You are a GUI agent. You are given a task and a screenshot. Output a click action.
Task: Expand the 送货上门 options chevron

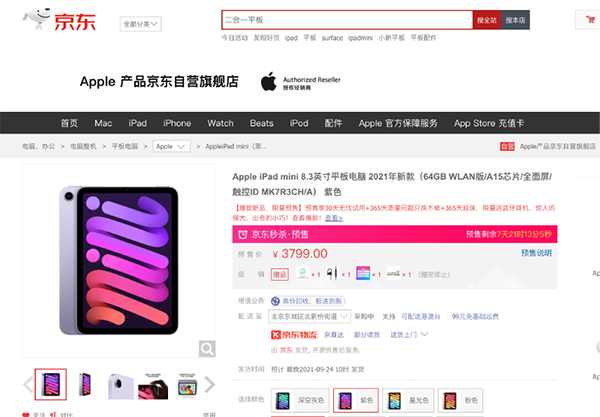tap(424, 334)
